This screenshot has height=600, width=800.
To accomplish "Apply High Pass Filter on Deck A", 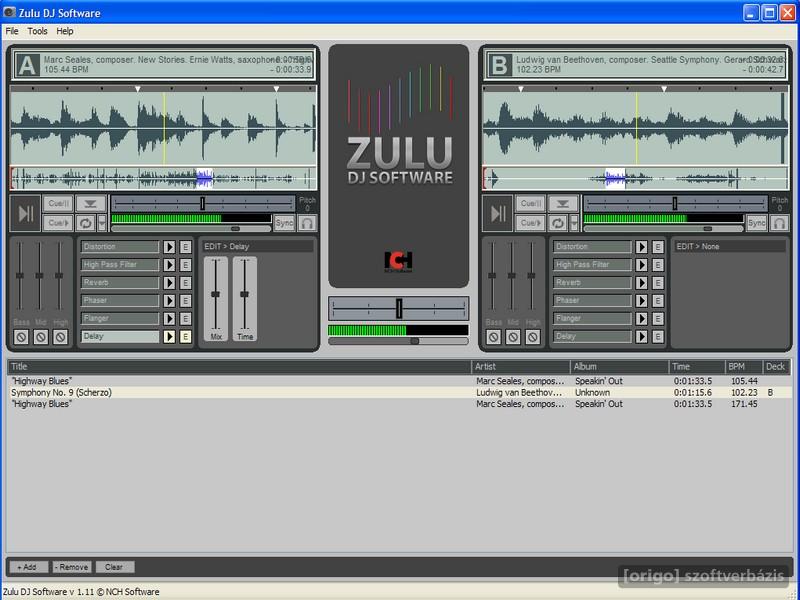I will [x=169, y=265].
